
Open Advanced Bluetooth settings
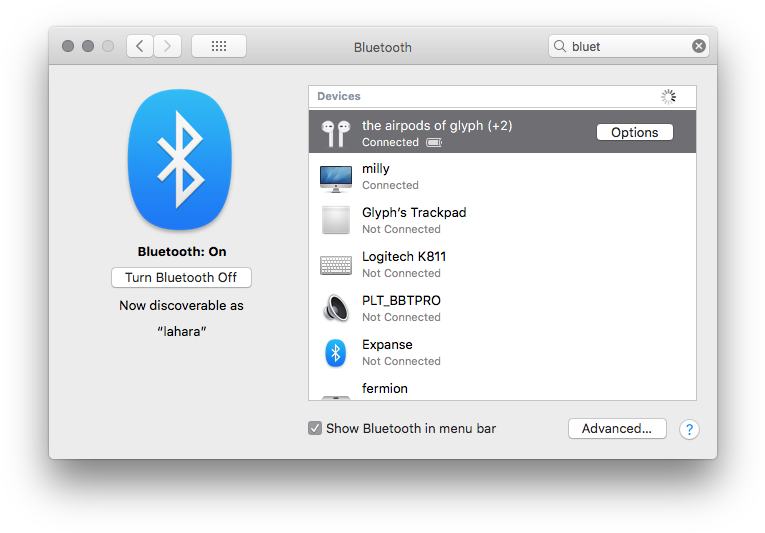pyautogui.click(x=617, y=429)
